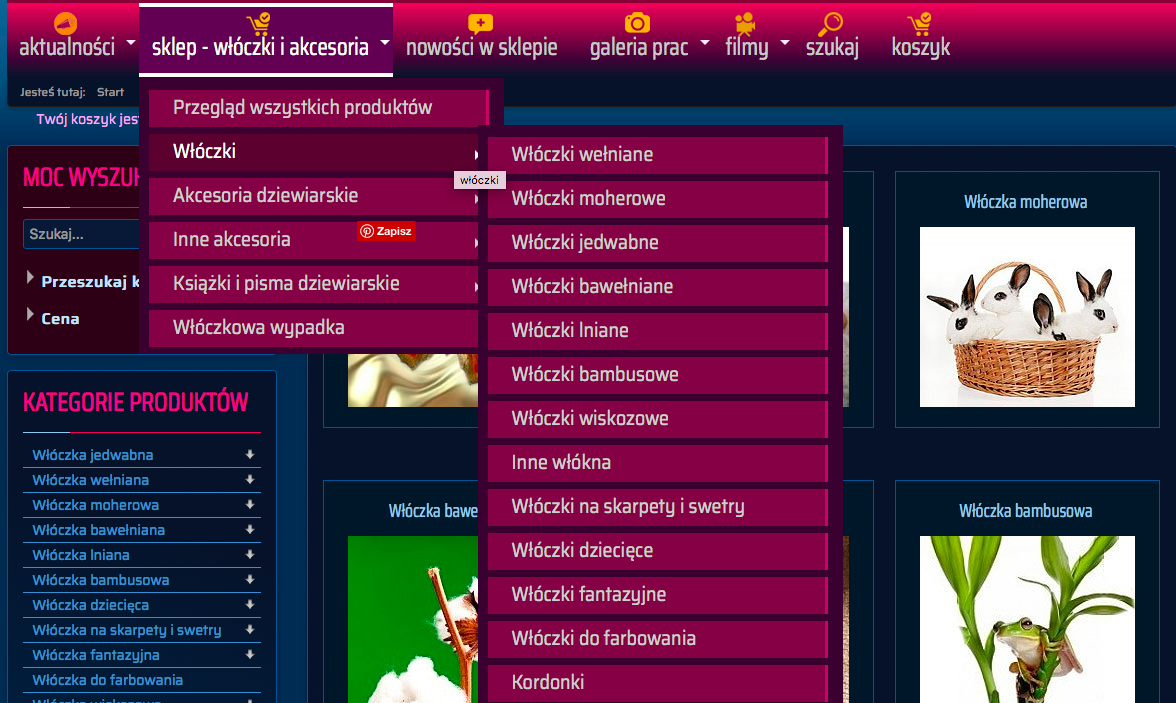Click the Start breadcrumb link

[x=110, y=92]
